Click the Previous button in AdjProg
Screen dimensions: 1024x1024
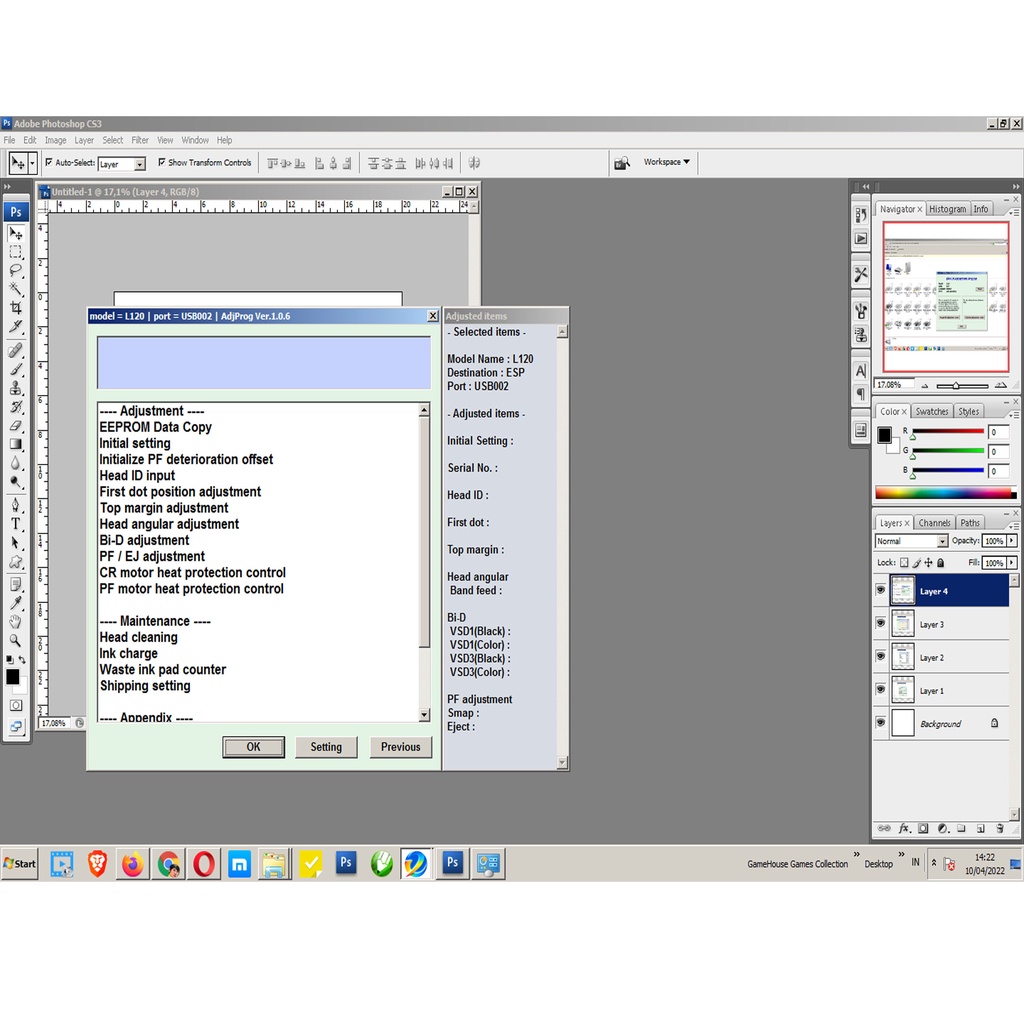400,747
